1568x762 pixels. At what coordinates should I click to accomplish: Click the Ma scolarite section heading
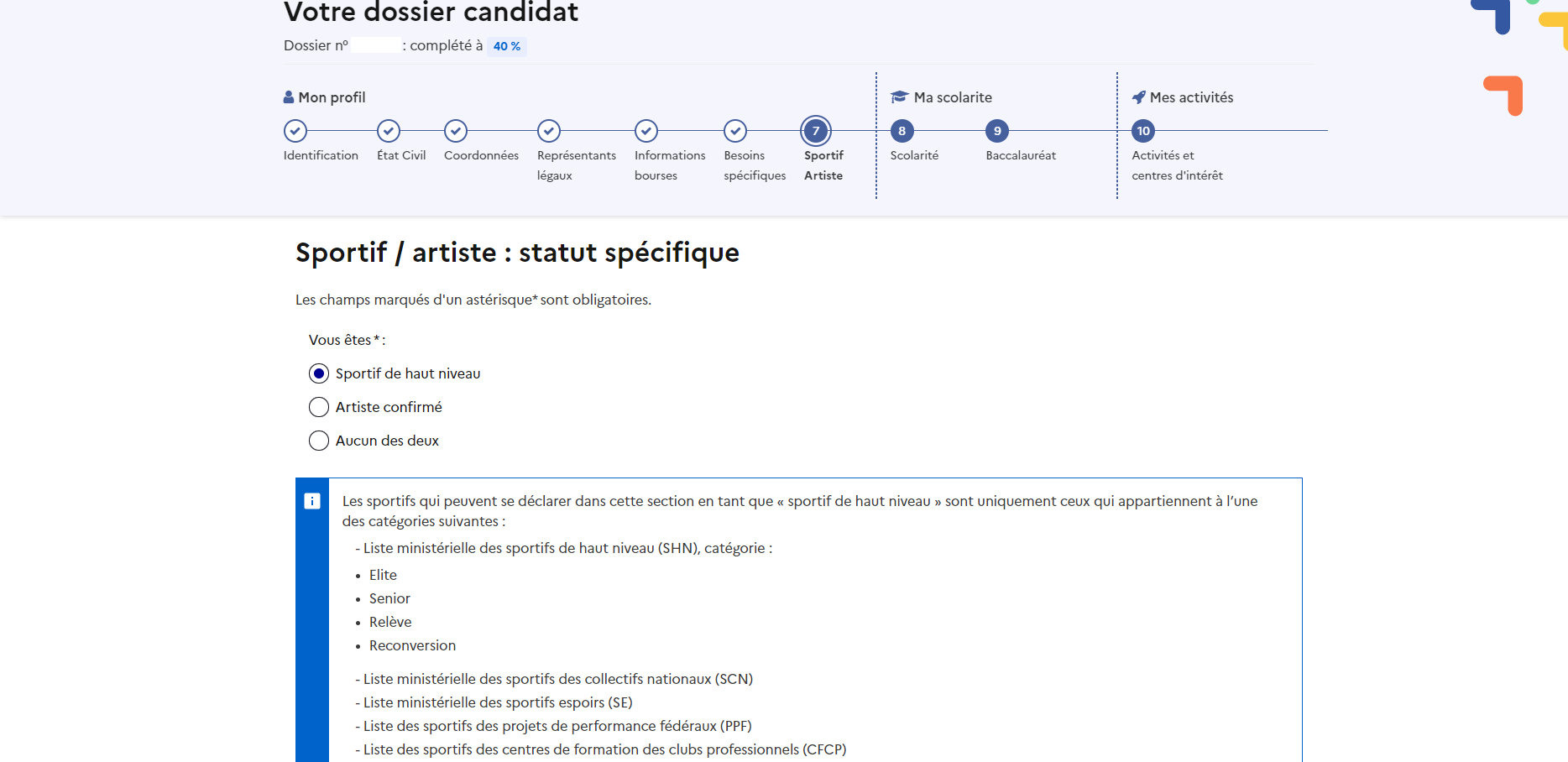pos(952,97)
